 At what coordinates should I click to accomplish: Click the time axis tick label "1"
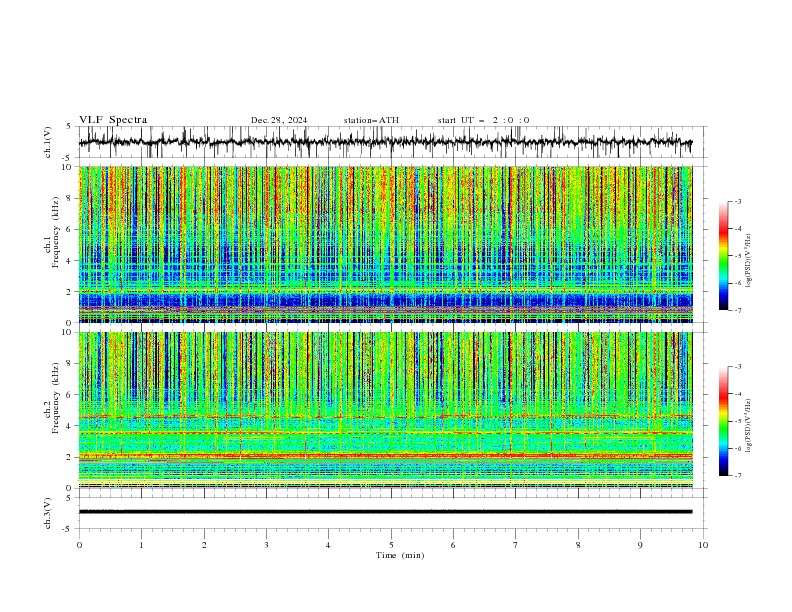coord(141,545)
